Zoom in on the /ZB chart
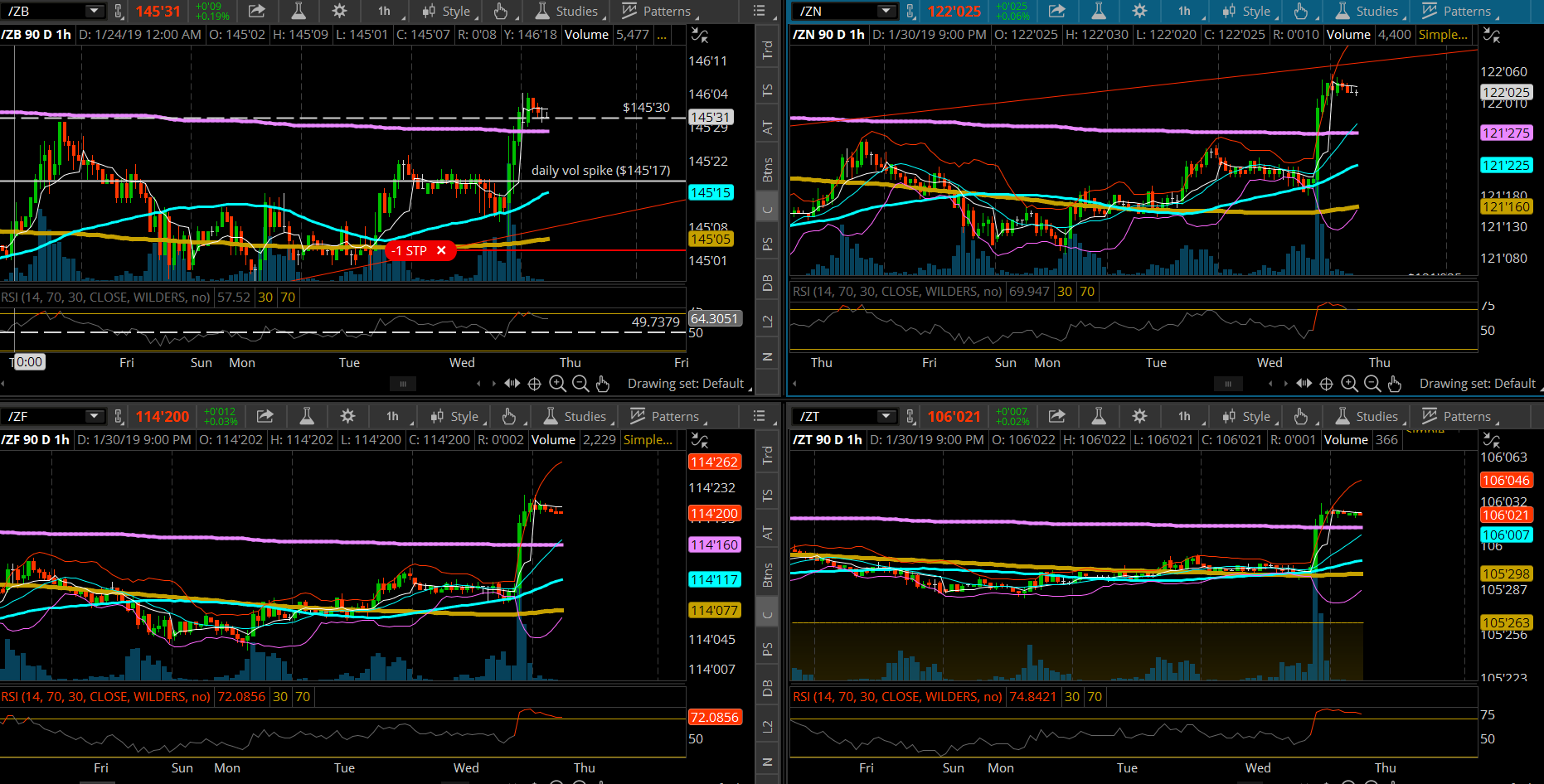The height and width of the screenshot is (784, 1544). 557,384
